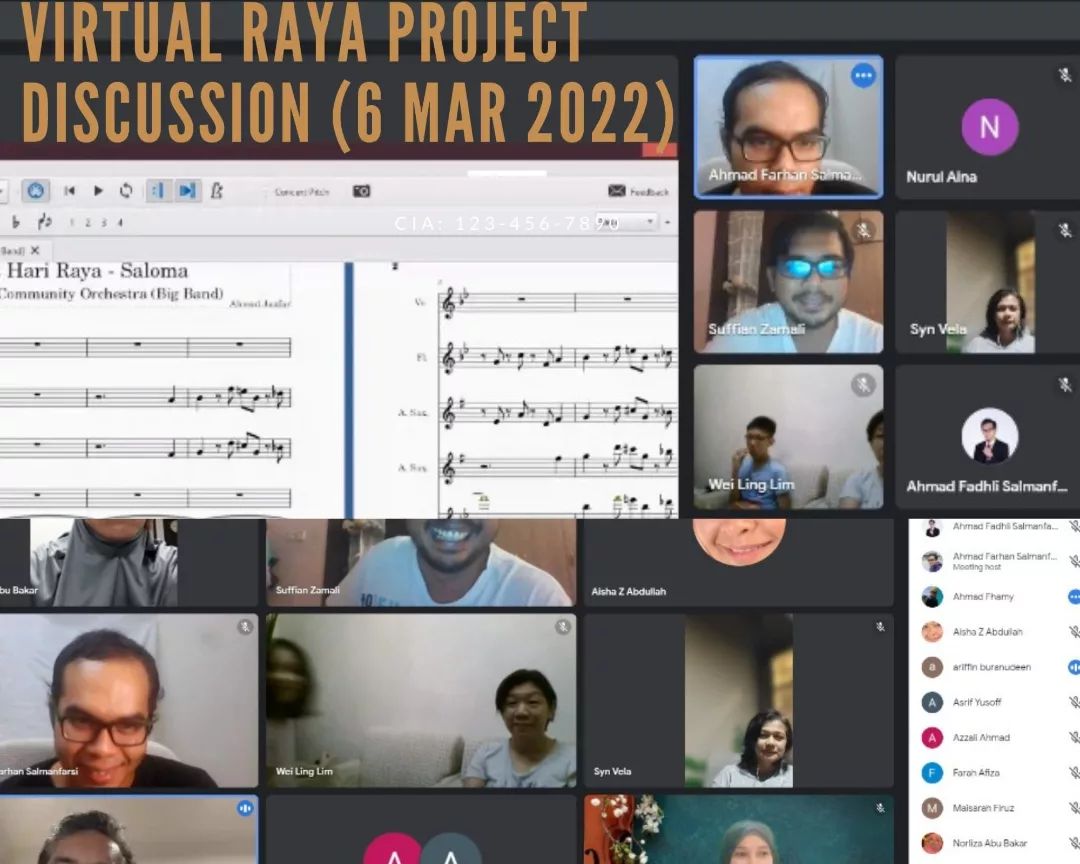This screenshot has height=864, width=1080.
Task: Close the Big Band score tab
Action: pos(35,250)
